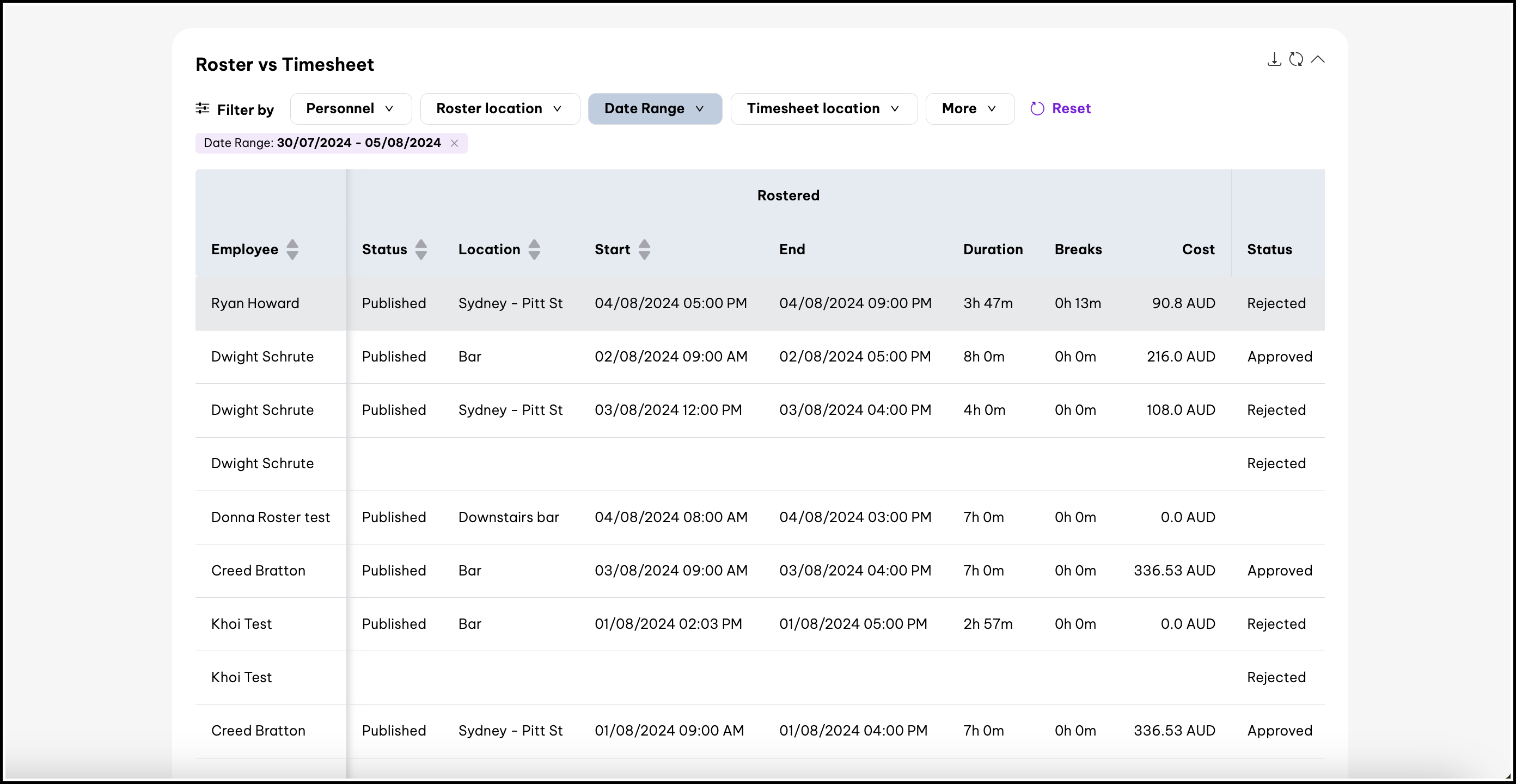
Task: Select the Ryan Howard row
Action: click(255, 303)
